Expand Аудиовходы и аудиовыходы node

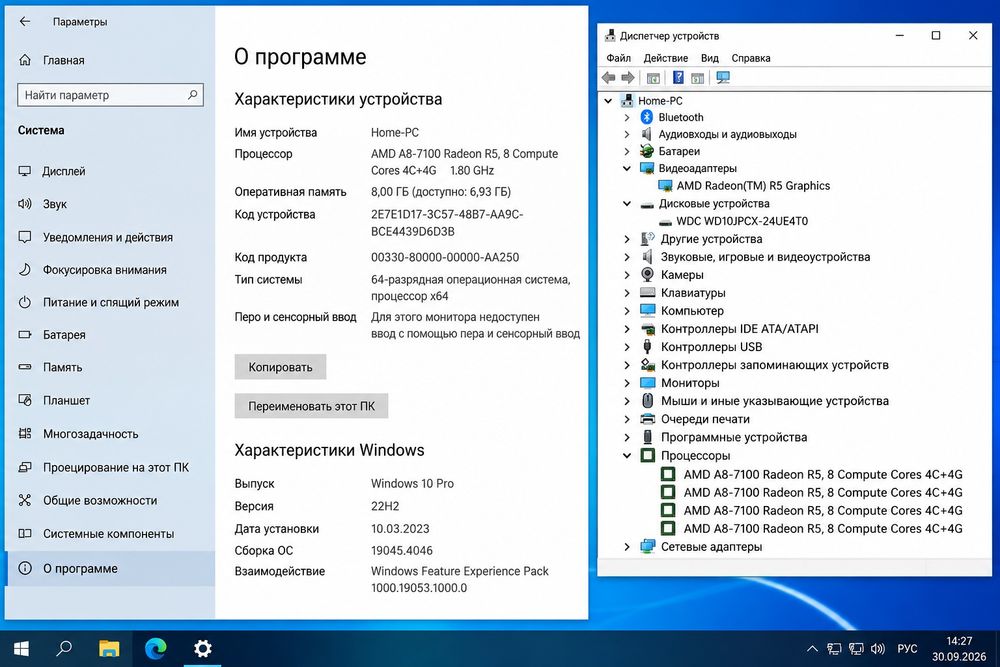tap(627, 135)
